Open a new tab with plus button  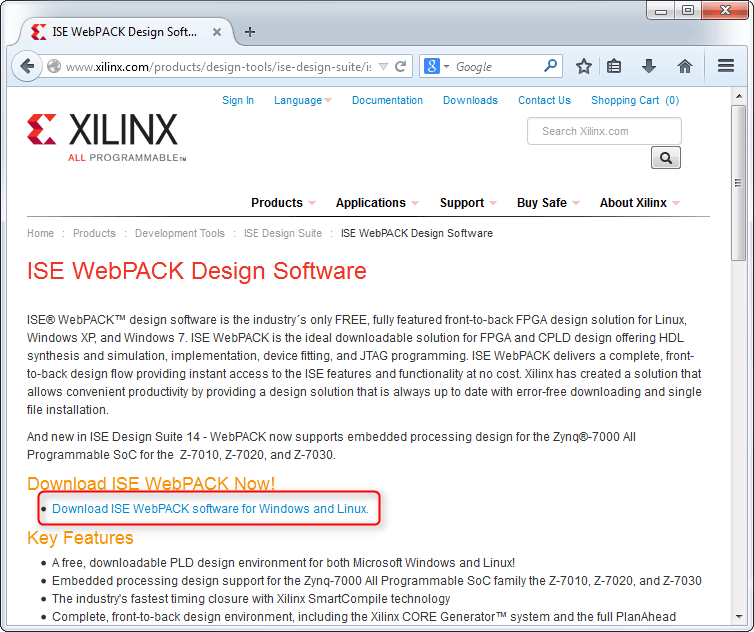click(x=250, y=32)
